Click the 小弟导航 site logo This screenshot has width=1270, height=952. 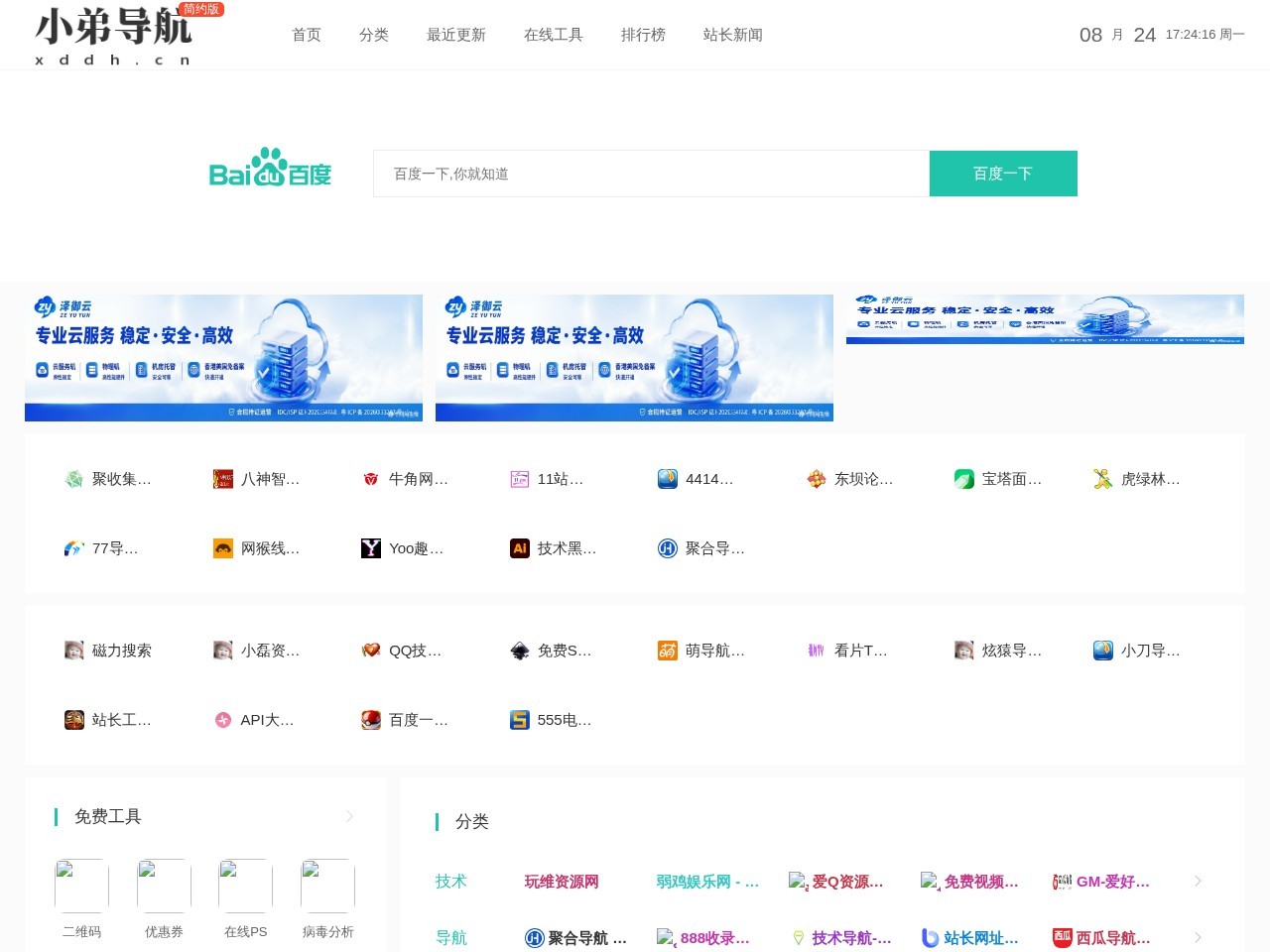point(113,36)
